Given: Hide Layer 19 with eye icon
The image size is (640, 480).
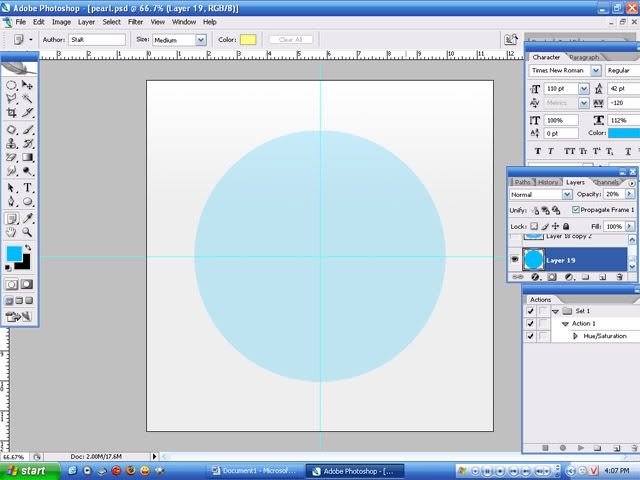Looking at the screenshot, I should [515, 259].
